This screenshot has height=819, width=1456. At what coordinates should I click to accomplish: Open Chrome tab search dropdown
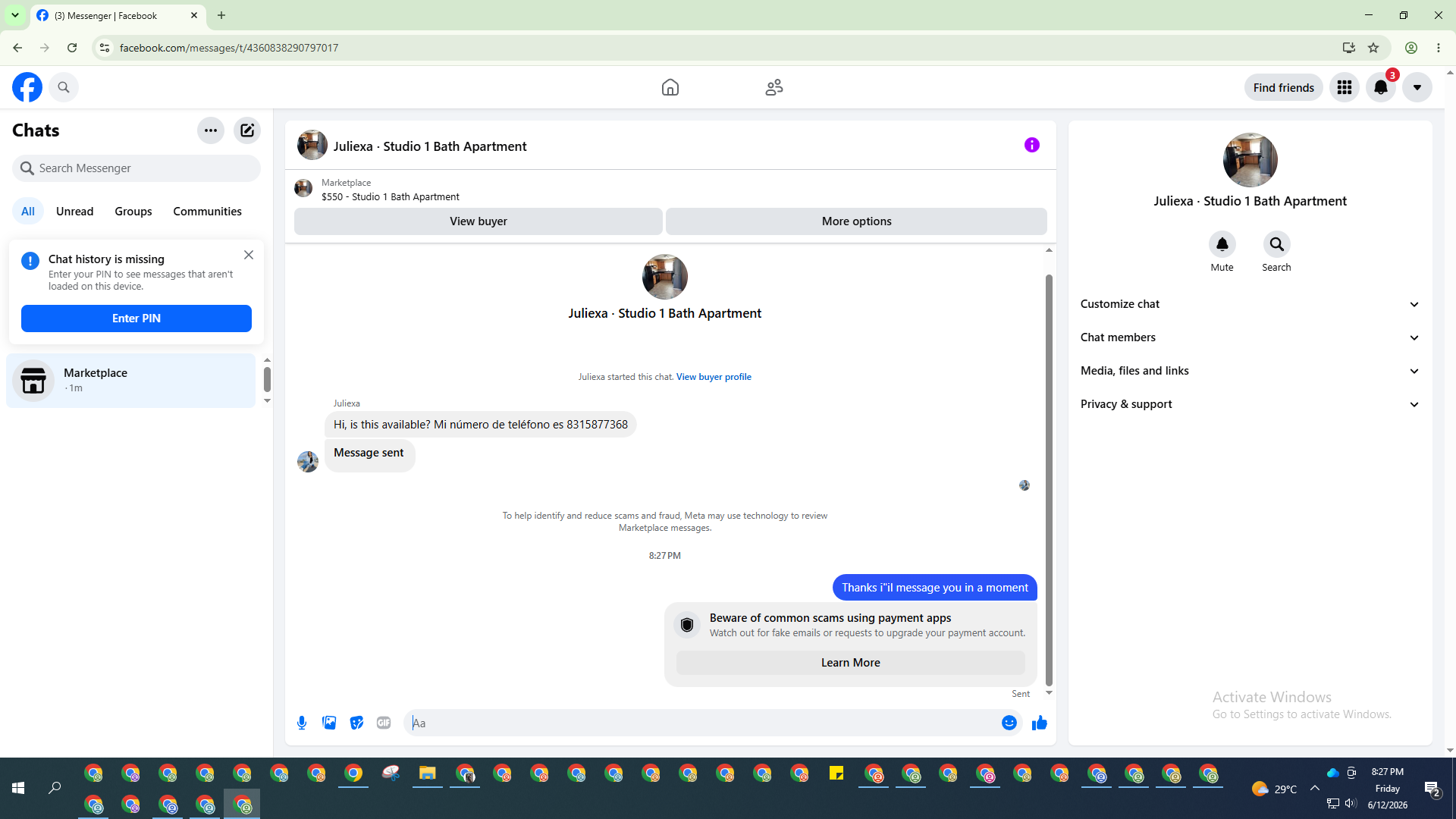coord(15,15)
